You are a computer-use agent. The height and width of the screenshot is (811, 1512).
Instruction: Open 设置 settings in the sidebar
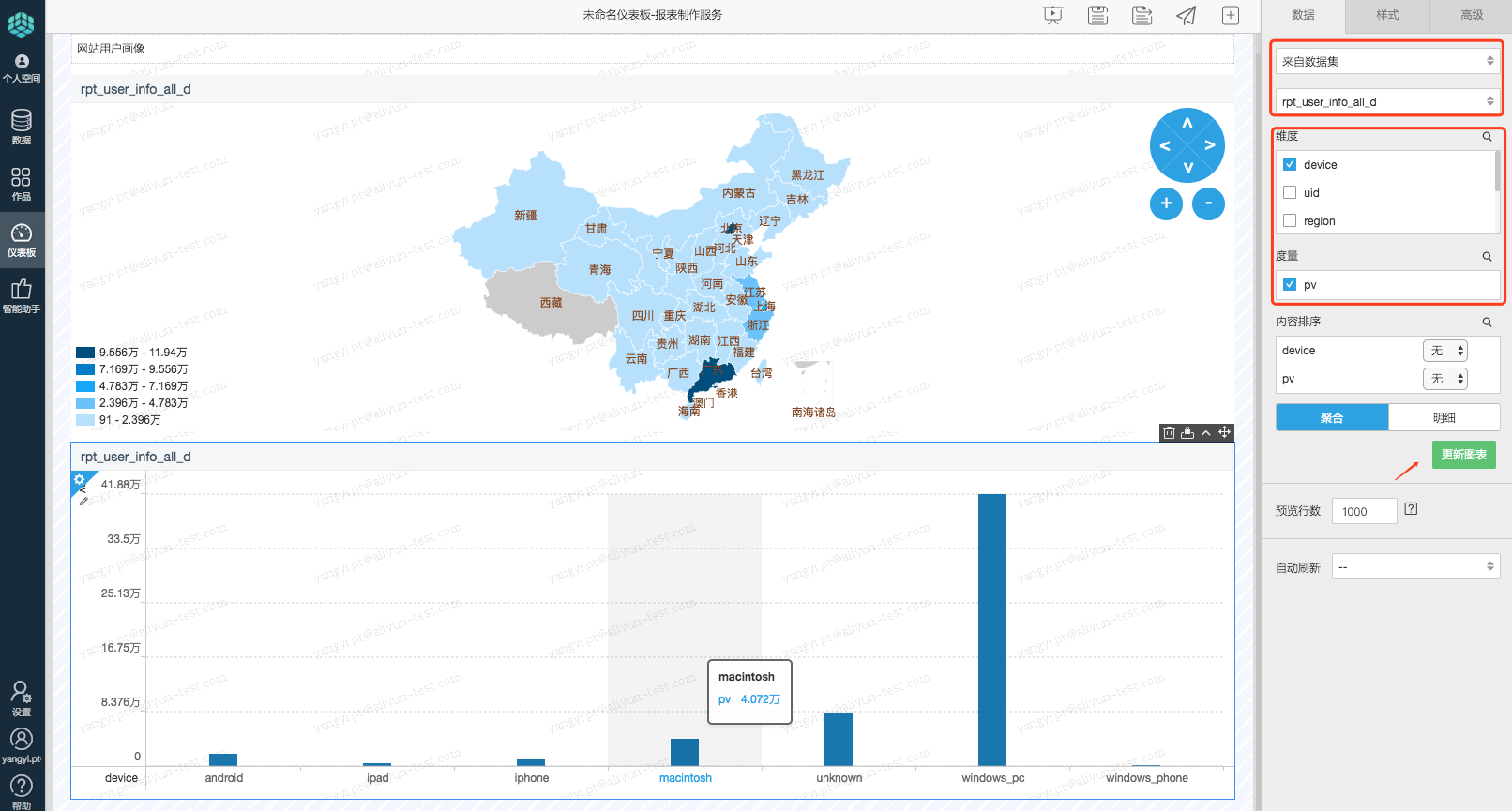pyautogui.click(x=22, y=698)
